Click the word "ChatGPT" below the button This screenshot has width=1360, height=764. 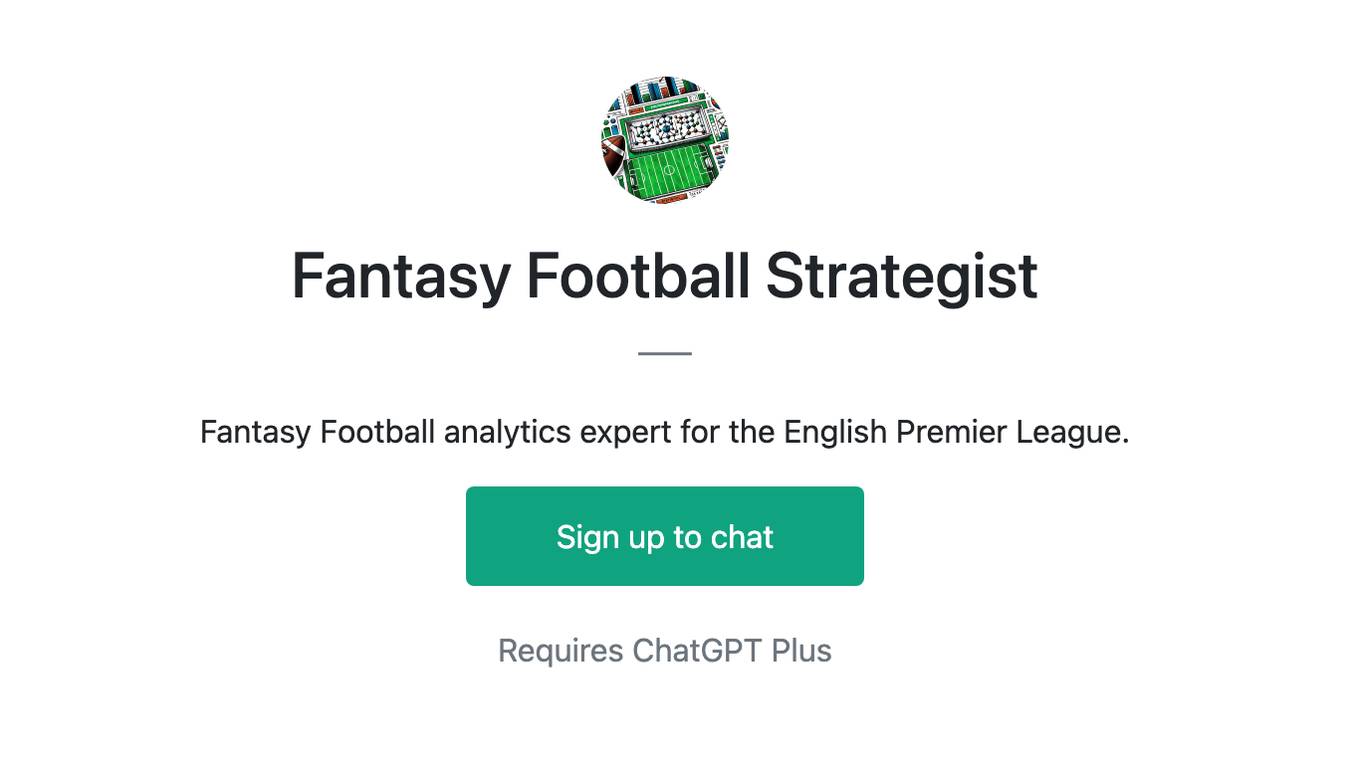697,651
